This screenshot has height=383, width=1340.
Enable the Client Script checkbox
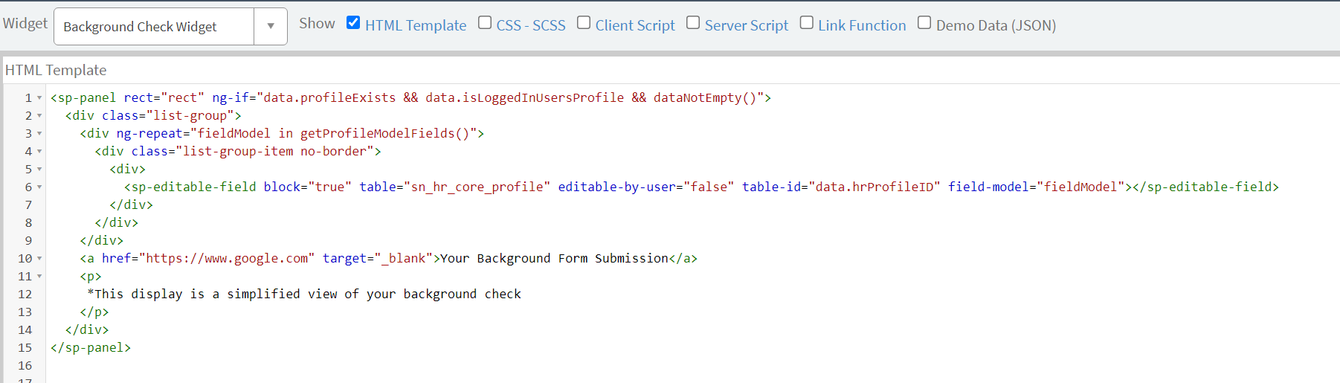tap(584, 23)
